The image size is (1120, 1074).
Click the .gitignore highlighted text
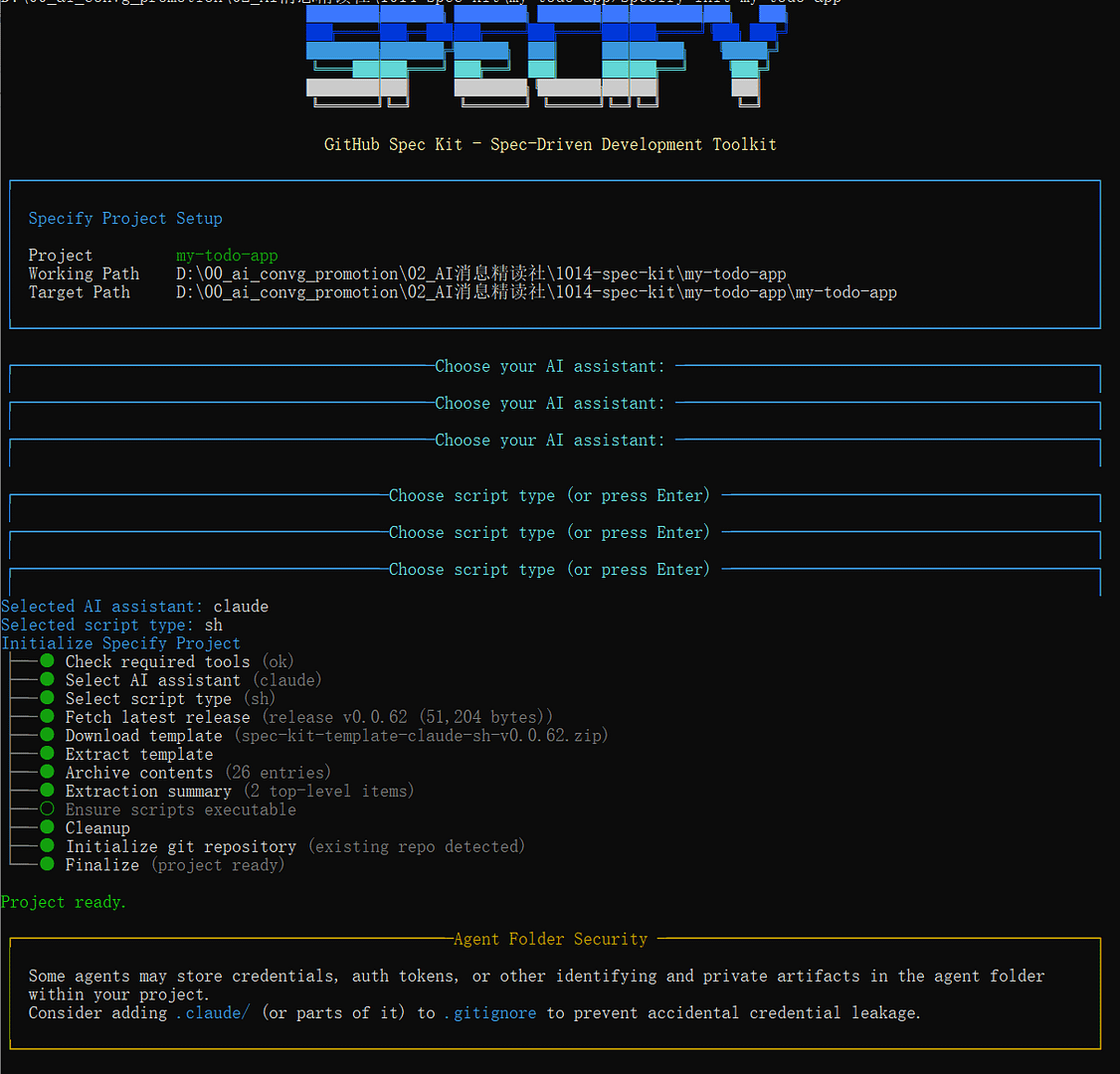click(x=489, y=1012)
